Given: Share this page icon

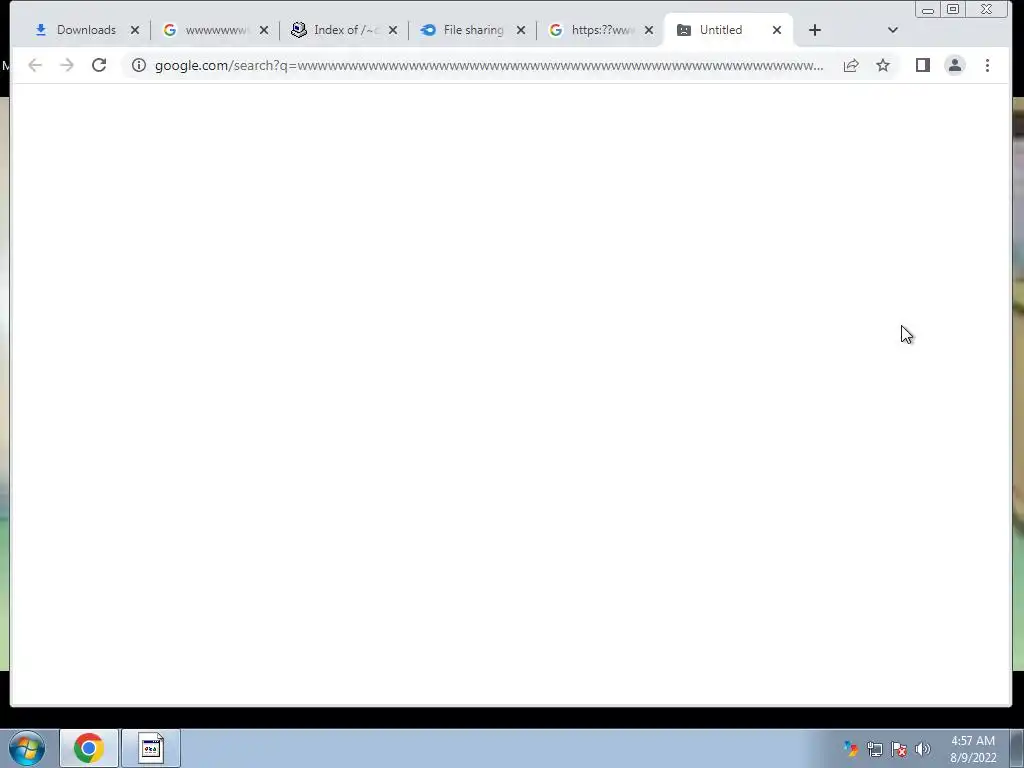Looking at the screenshot, I should [851, 65].
